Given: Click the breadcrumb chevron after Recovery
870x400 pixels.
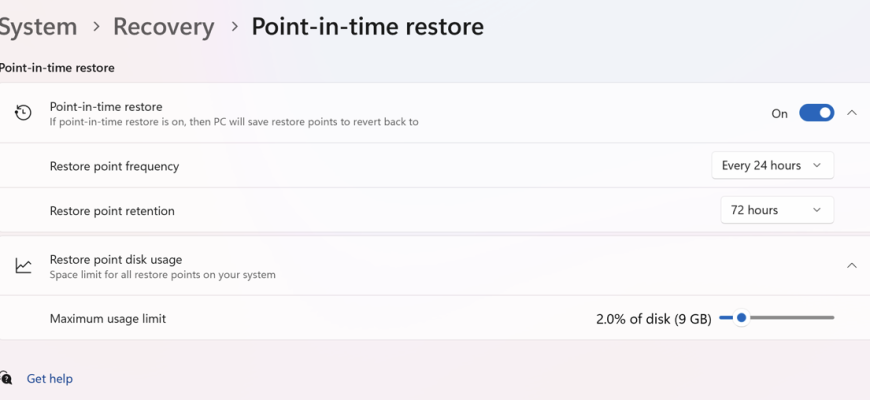Looking at the screenshot, I should 234,27.
